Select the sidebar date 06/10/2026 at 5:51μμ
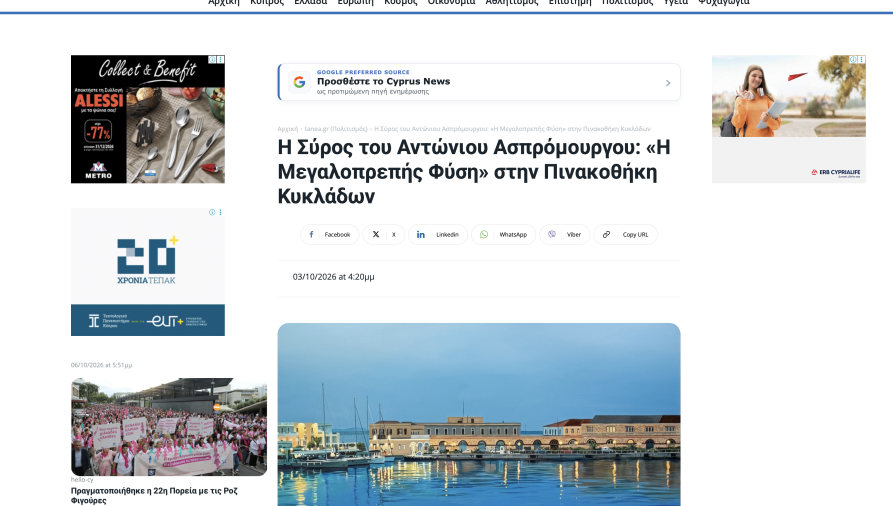The width and height of the screenshot is (893, 506). point(101,365)
